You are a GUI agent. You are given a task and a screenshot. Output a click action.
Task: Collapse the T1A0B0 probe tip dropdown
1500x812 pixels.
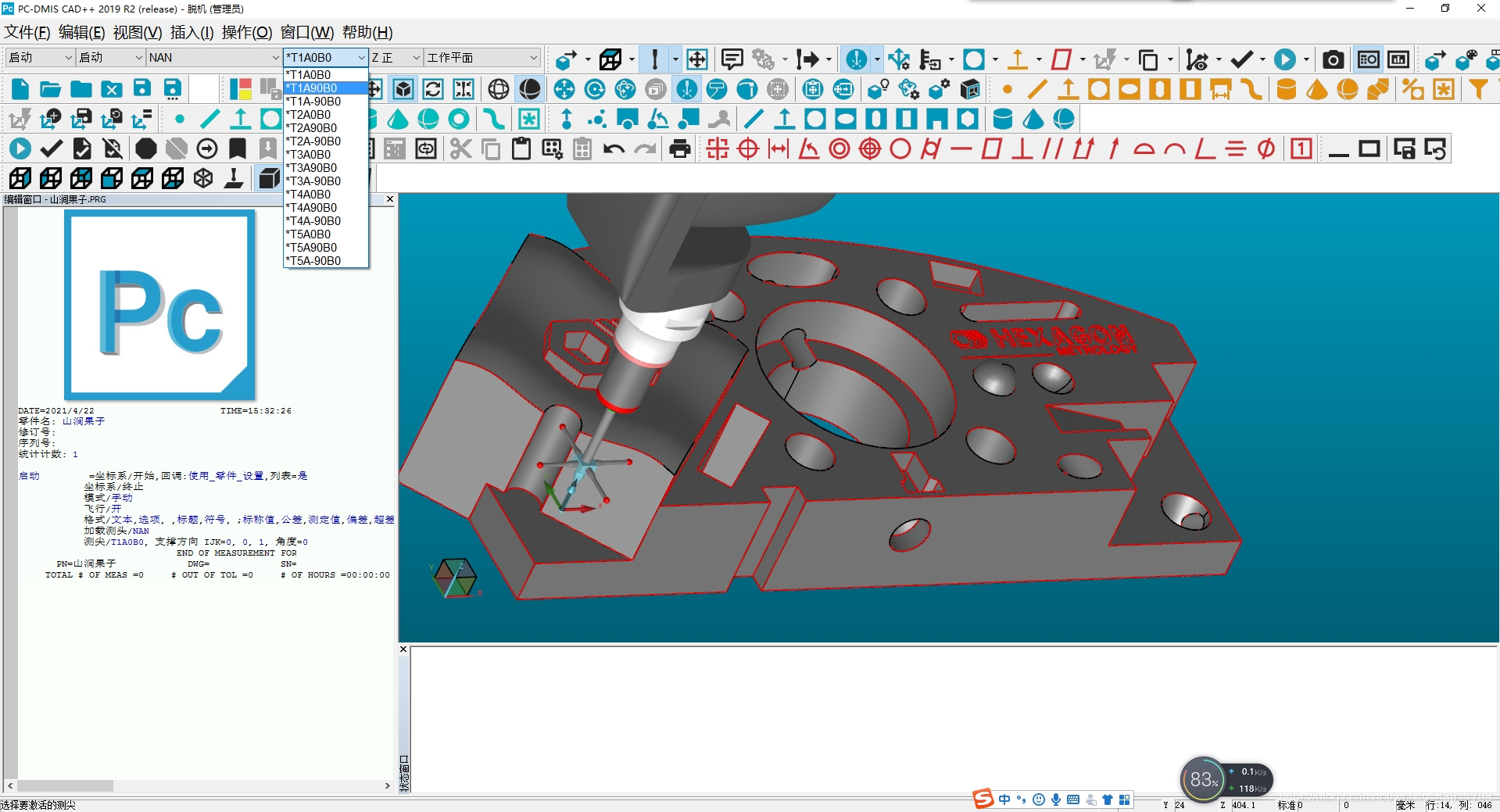[x=361, y=57]
